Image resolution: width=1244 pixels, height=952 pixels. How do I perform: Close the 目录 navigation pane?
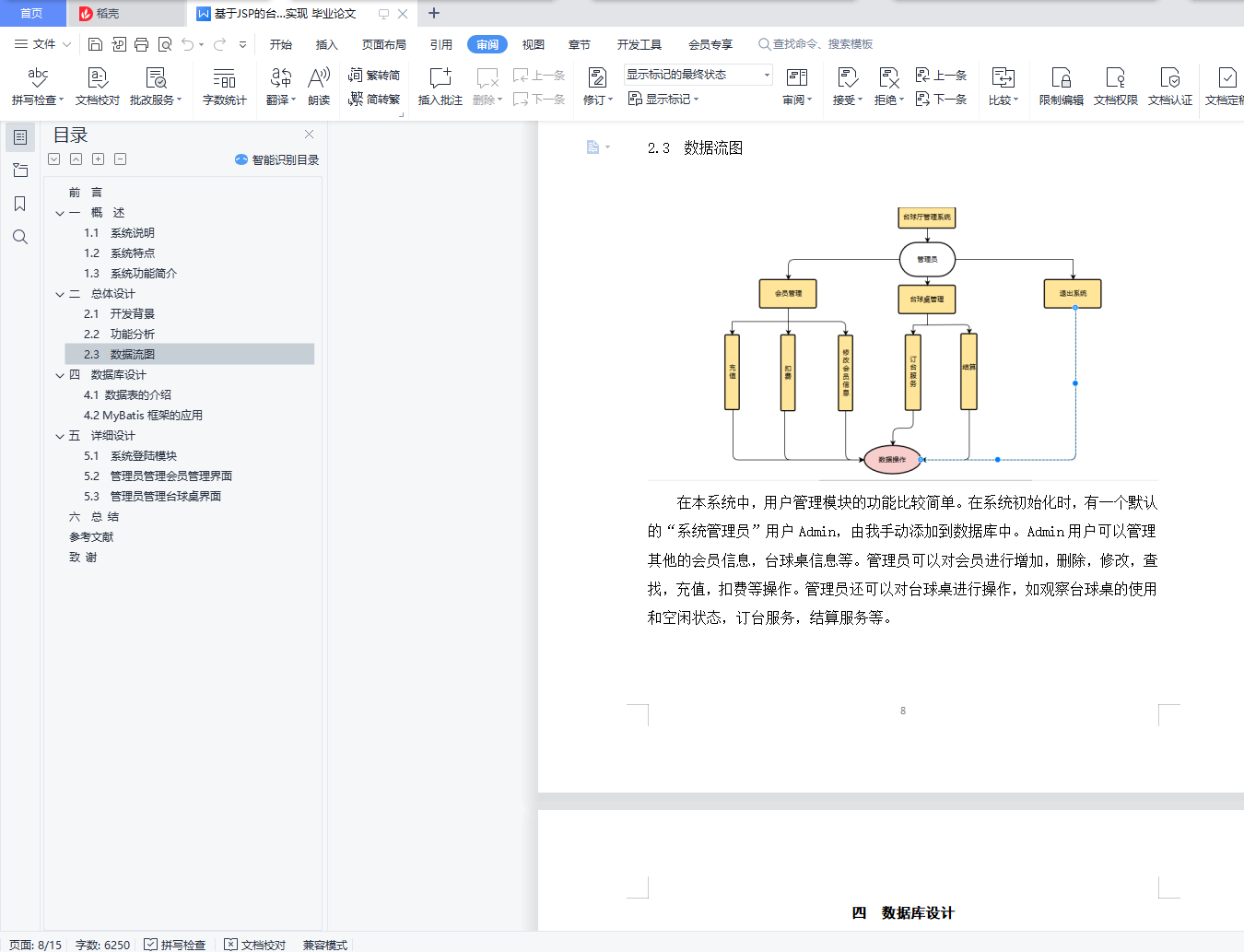coord(310,135)
